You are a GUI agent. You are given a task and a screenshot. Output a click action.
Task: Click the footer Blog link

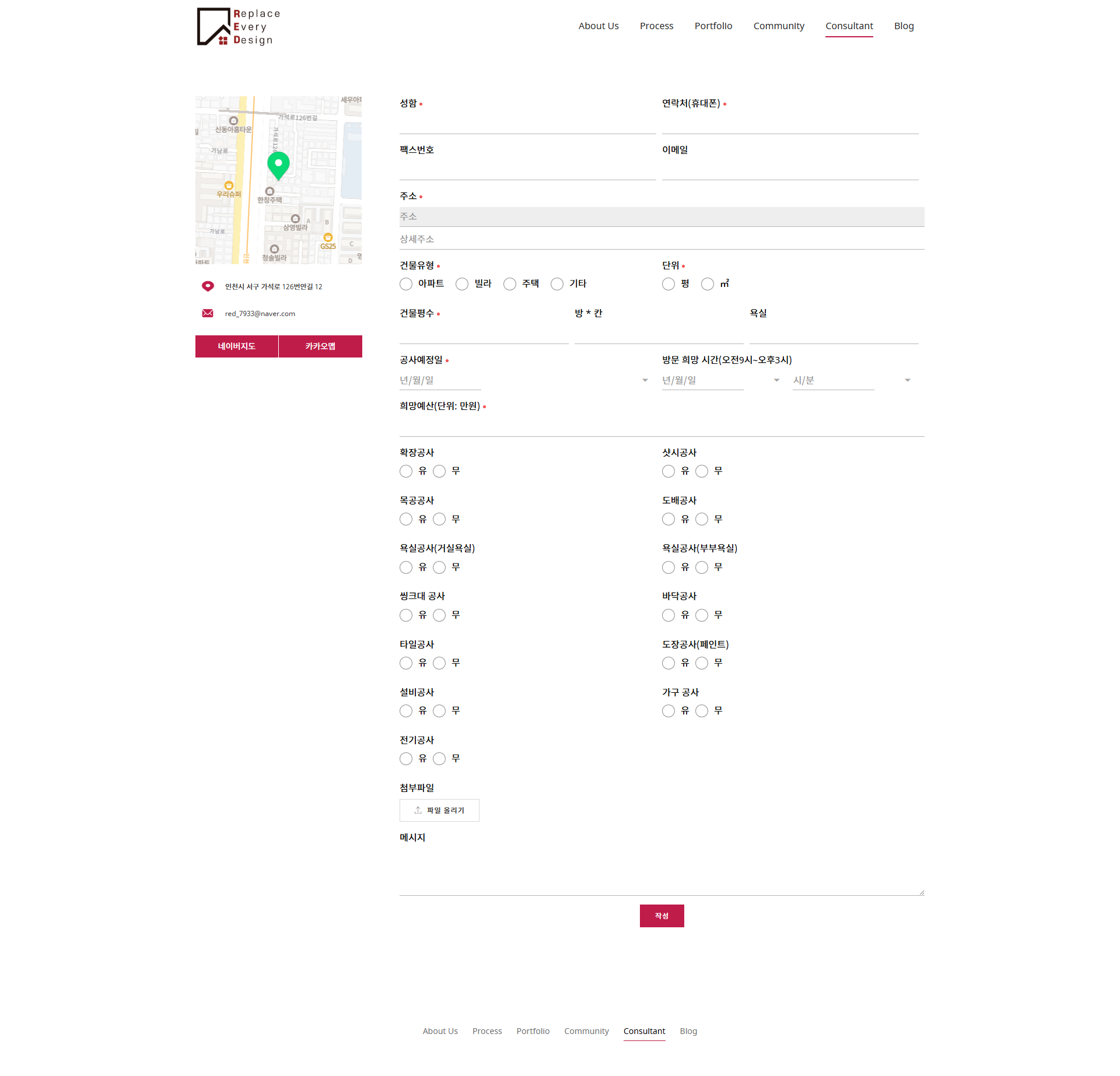coord(688,1031)
